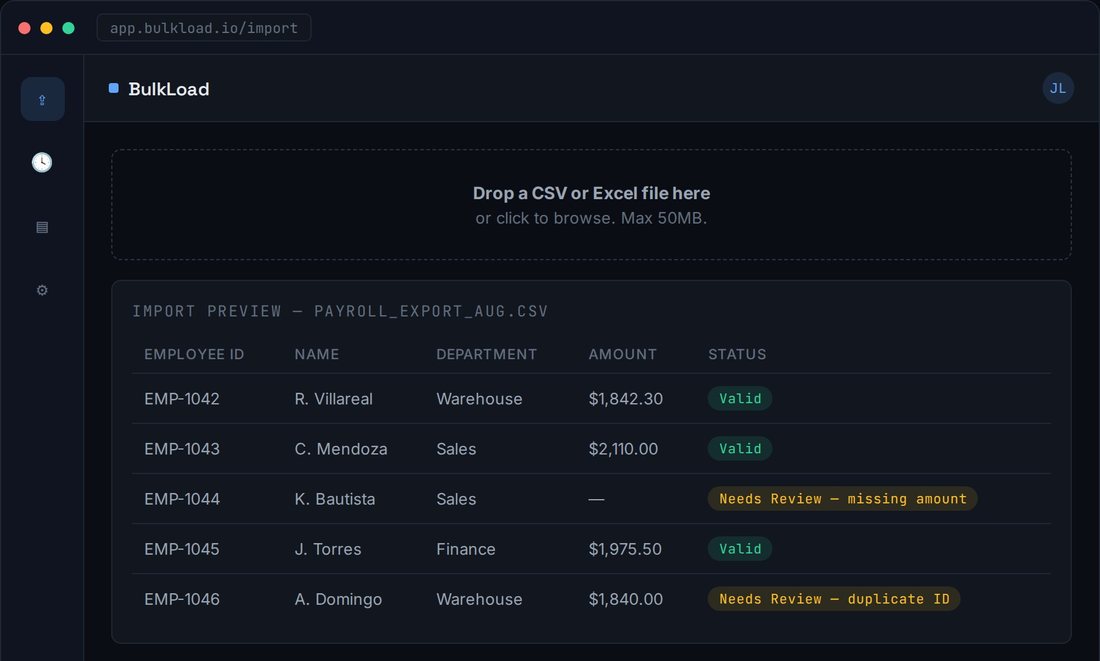The width and height of the screenshot is (1100, 661).
Task: Select the EMP-1043 cell
Action: pos(182,448)
